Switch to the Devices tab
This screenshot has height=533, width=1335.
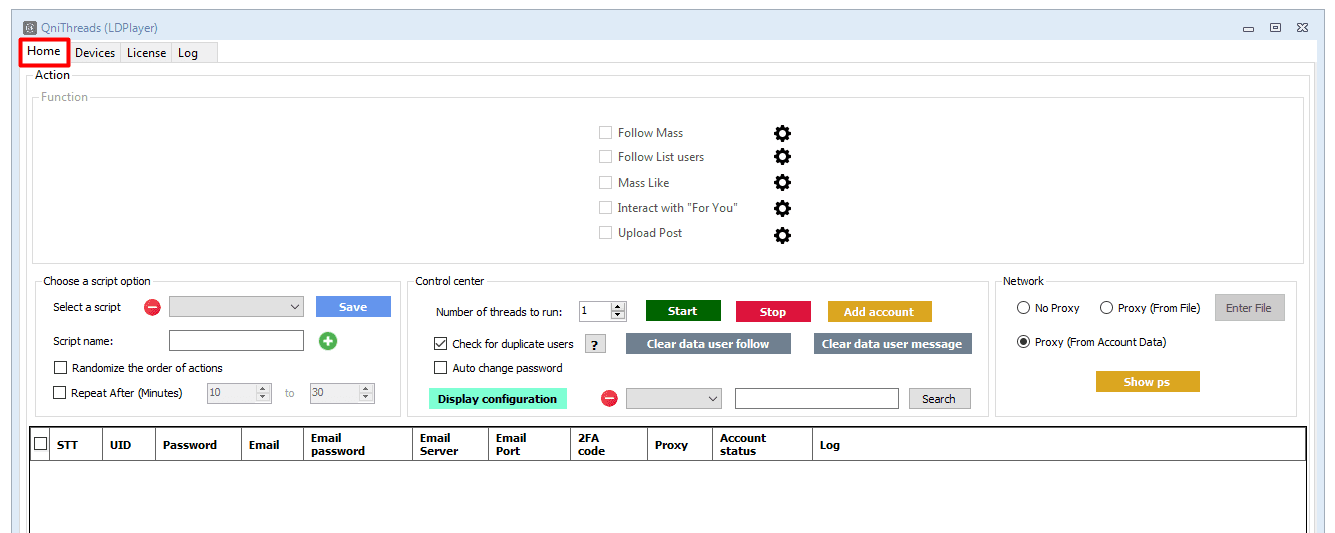95,53
